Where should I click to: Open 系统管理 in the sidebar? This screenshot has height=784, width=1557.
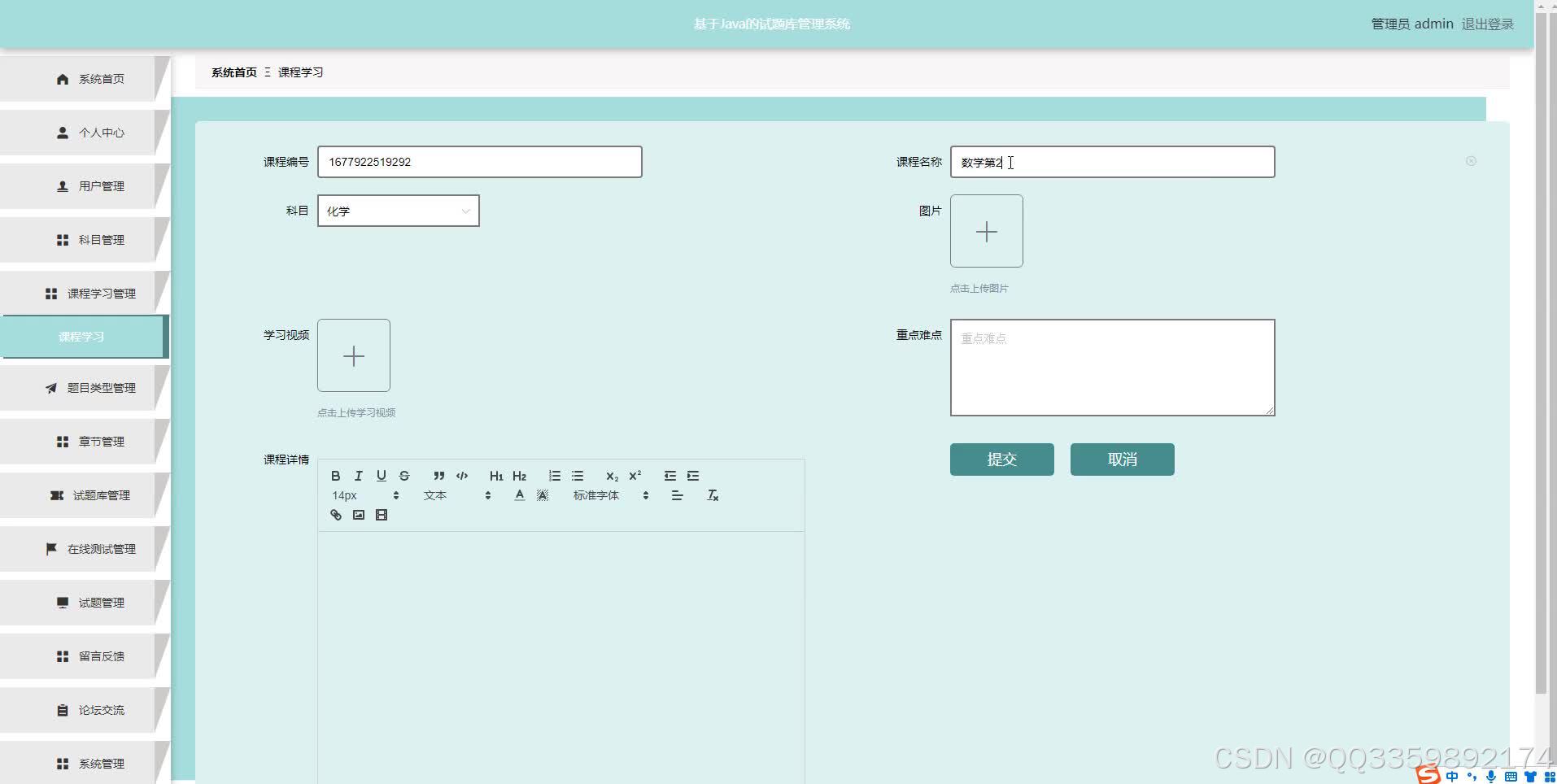tap(85, 764)
